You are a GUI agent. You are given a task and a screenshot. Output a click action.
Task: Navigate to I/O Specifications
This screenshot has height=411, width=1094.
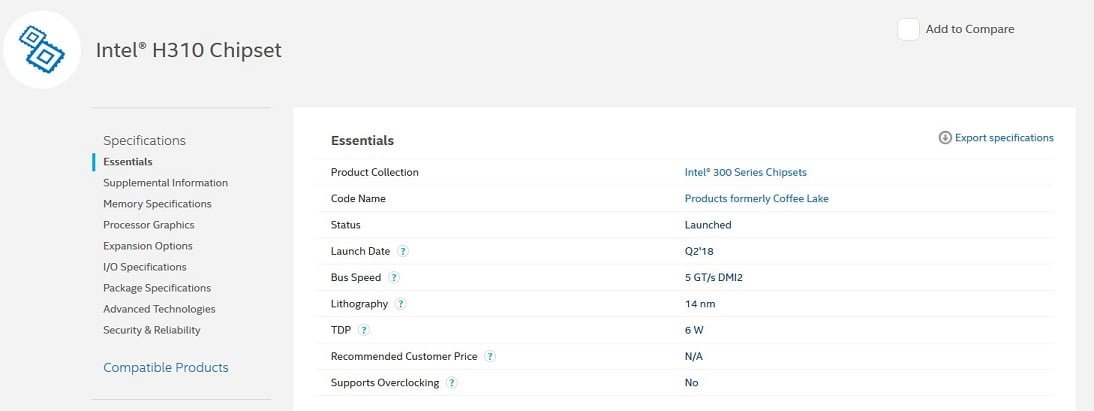(x=145, y=267)
